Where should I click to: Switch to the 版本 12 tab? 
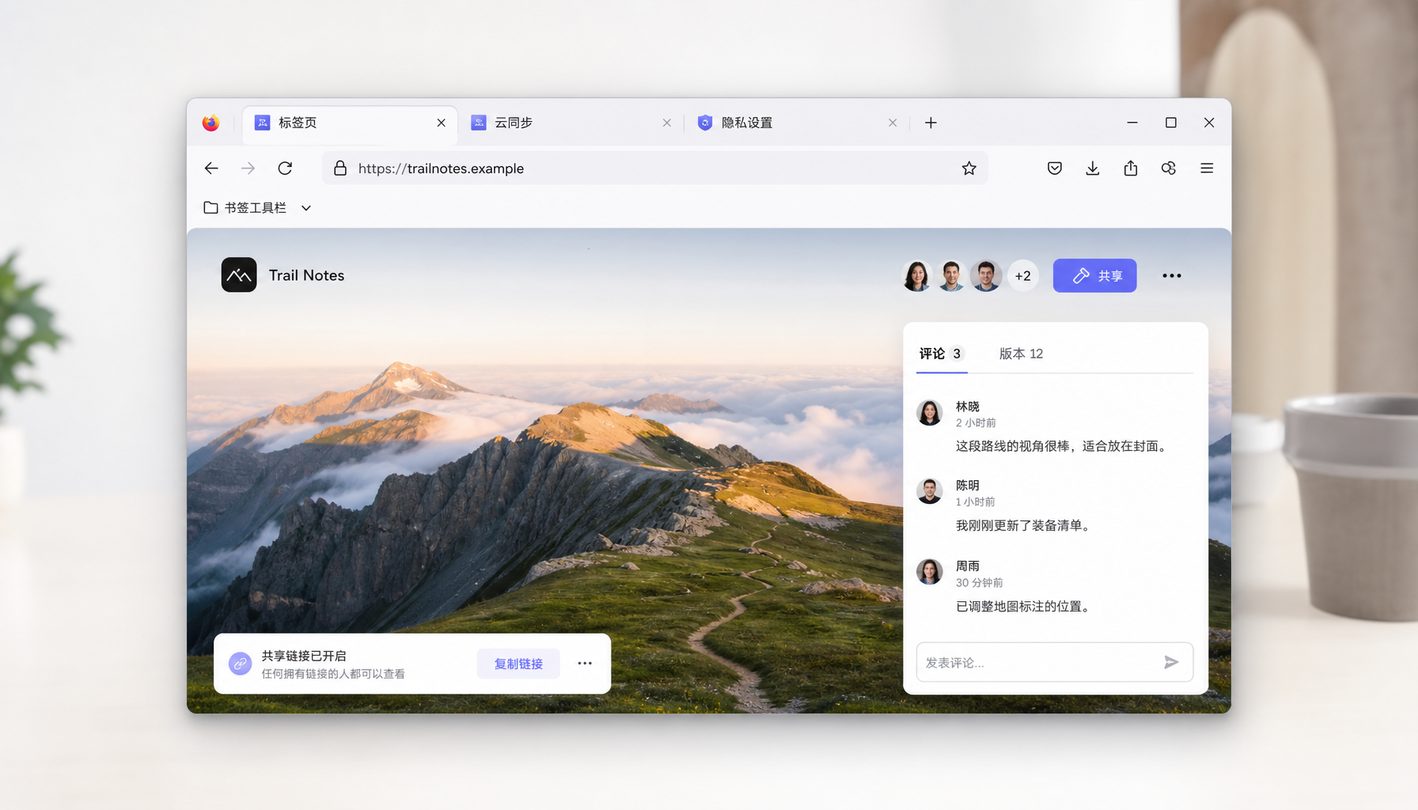pyautogui.click(x=1021, y=354)
